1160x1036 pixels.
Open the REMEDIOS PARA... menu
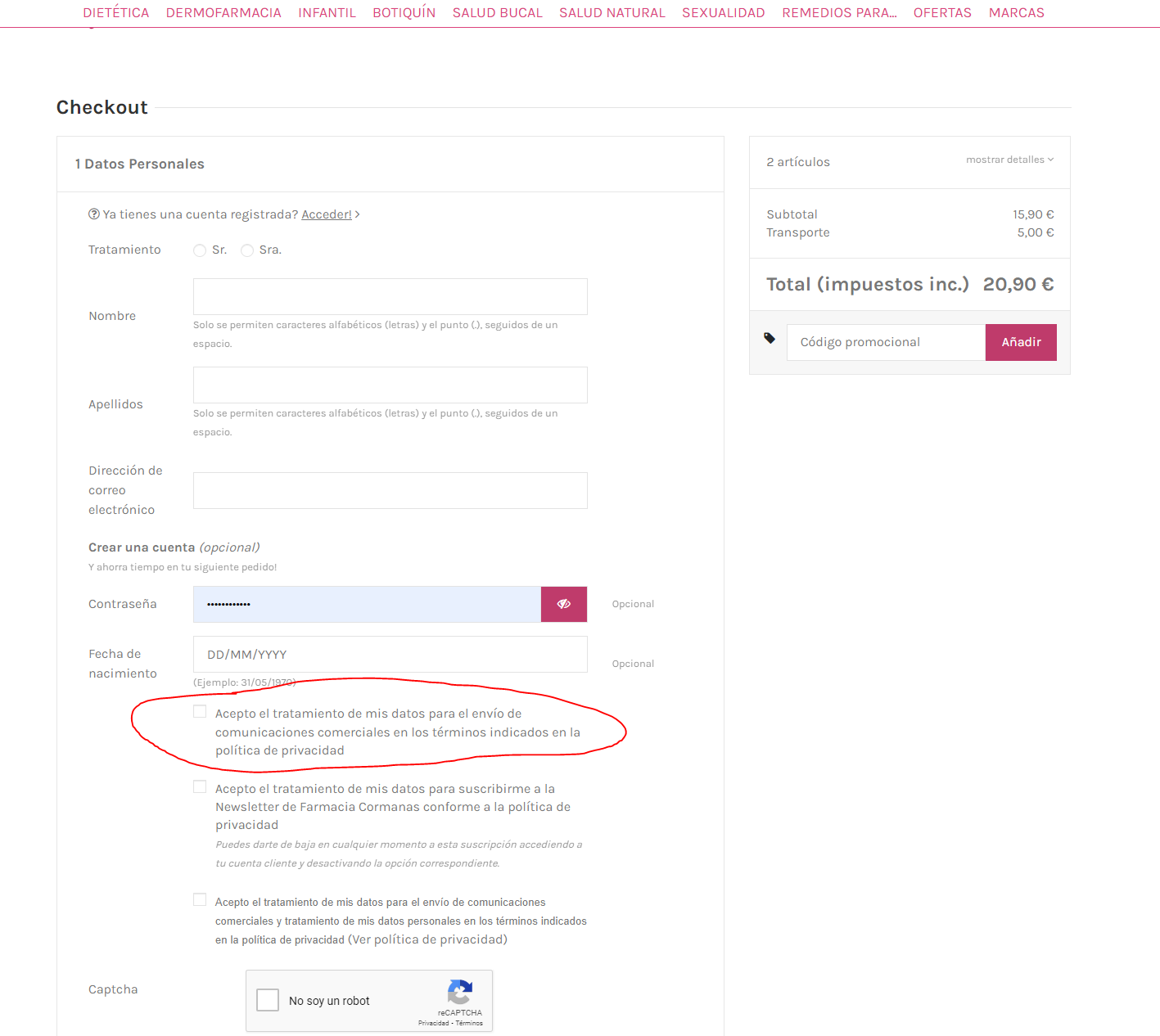(839, 13)
